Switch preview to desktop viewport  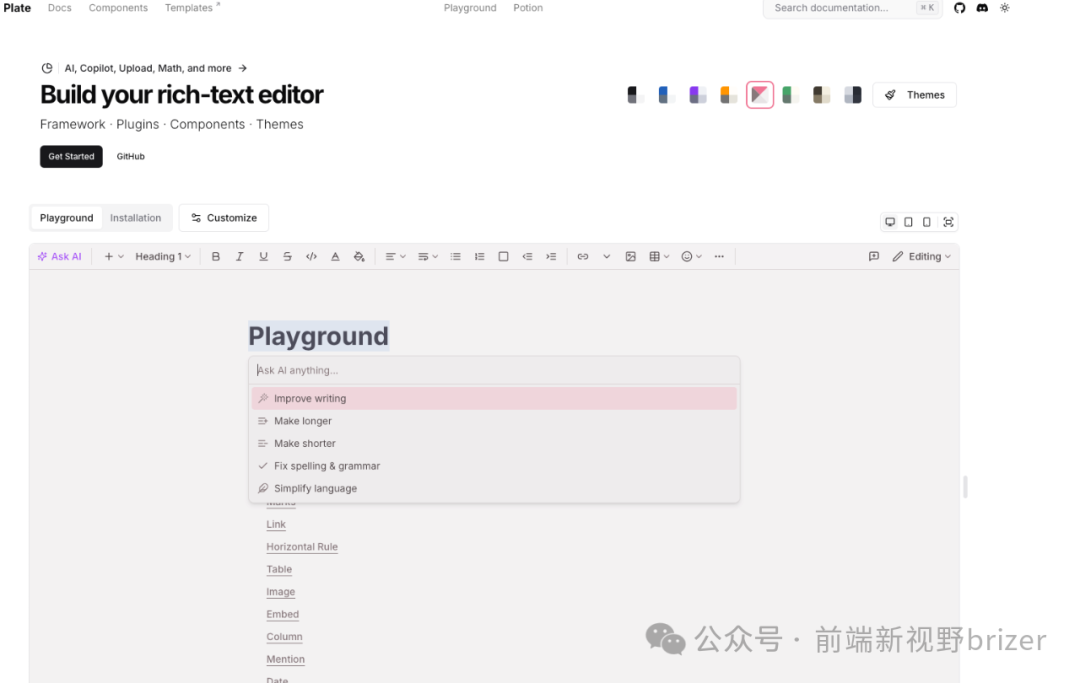pyautogui.click(x=890, y=222)
